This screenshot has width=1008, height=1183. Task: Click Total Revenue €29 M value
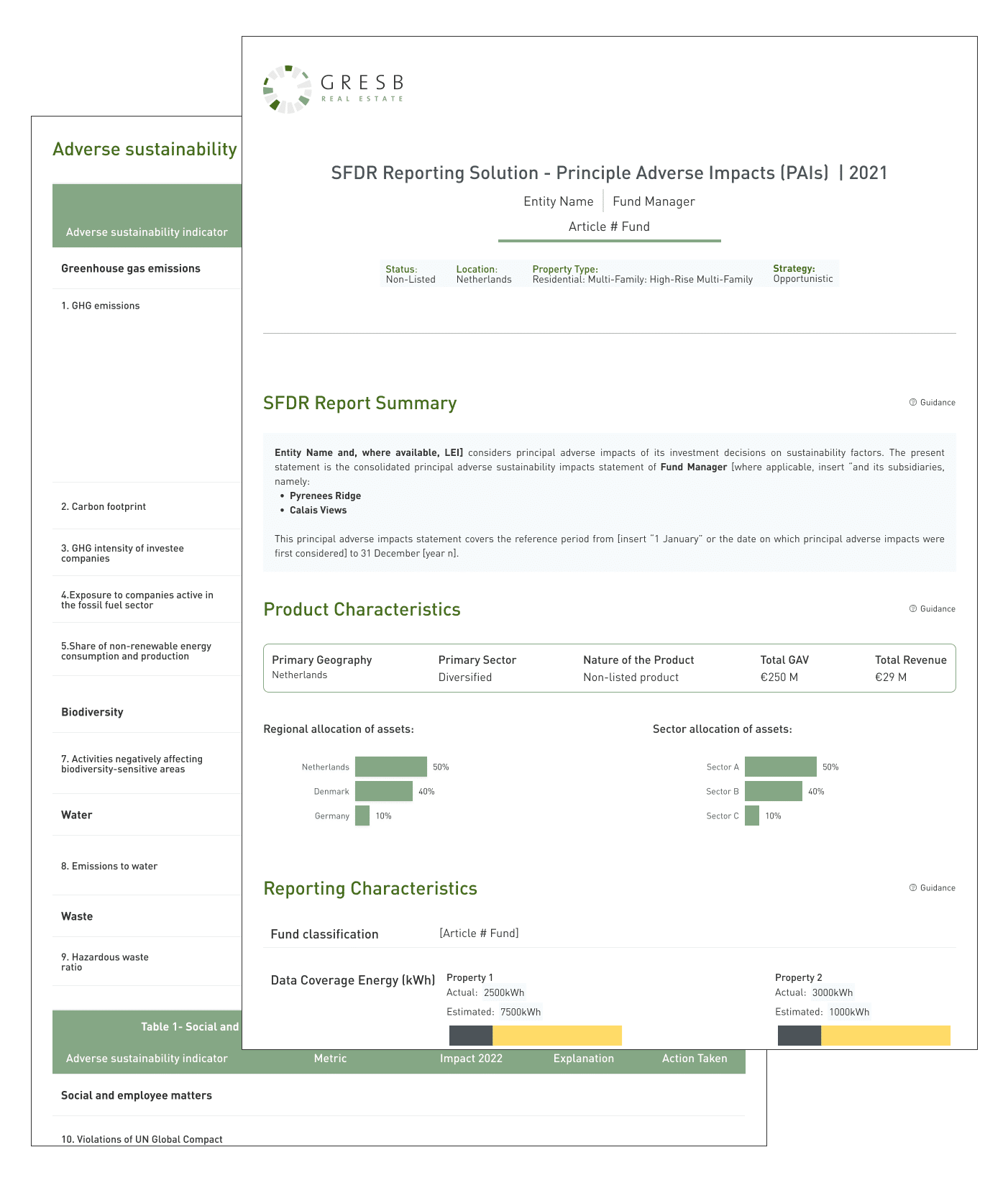tap(891, 677)
